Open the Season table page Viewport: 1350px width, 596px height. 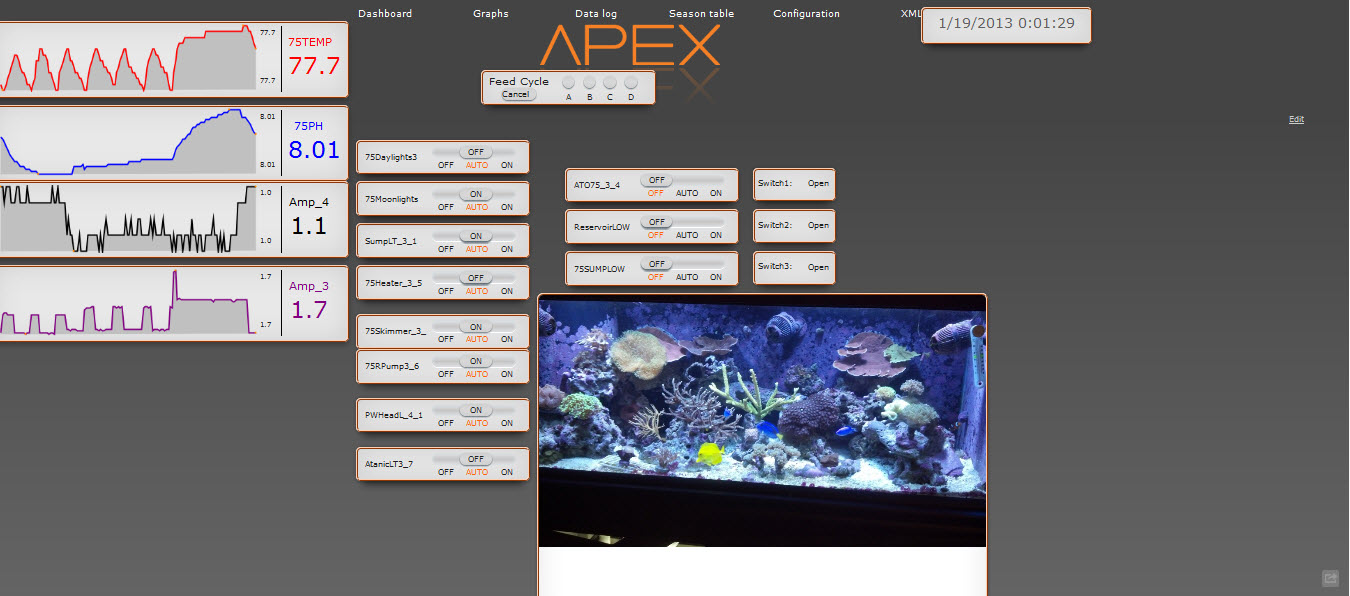[701, 14]
